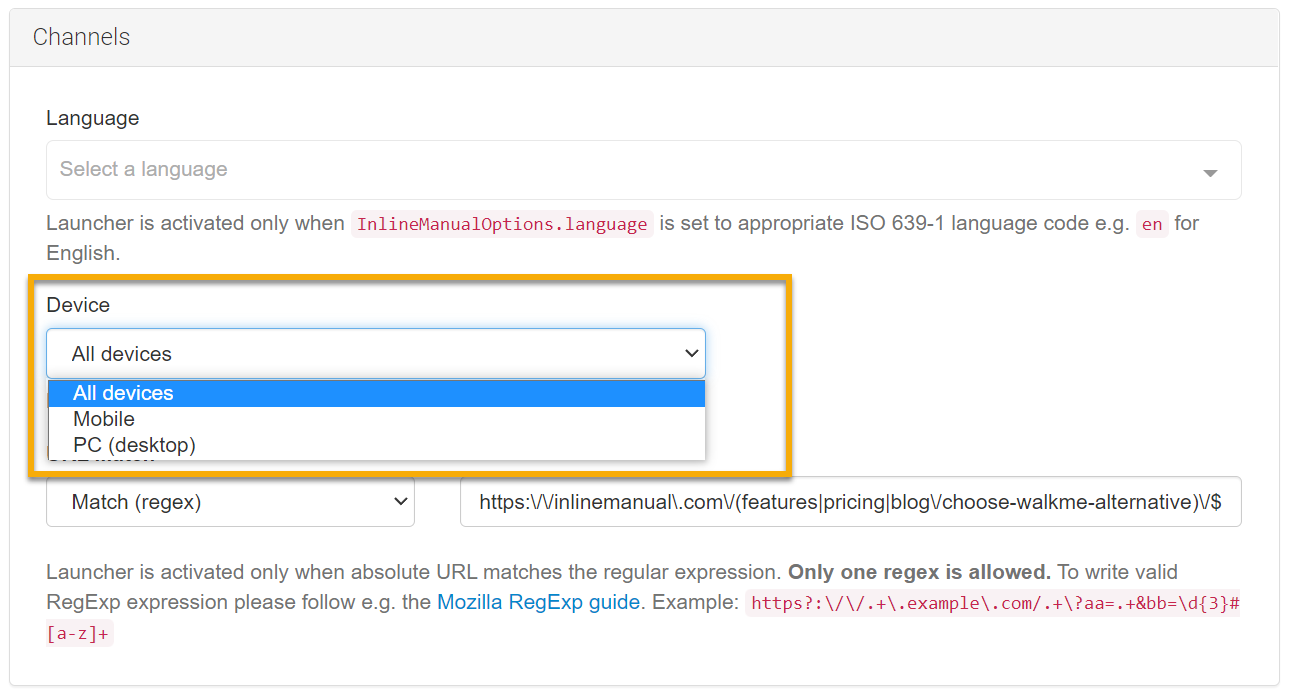Click the chevron on the Device dropdown

pyautogui.click(x=691, y=353)
